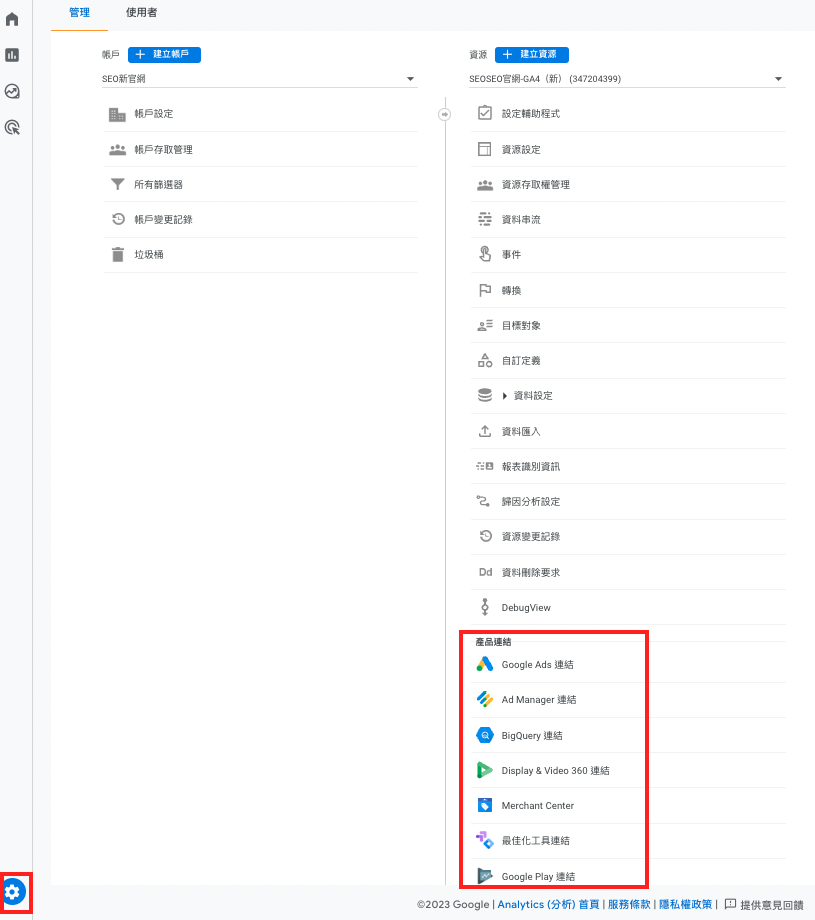This screenshot has width=815, height=920.
Task: Click the 建立資源 button
Action: pyautogui.click(x=532, y=55)
